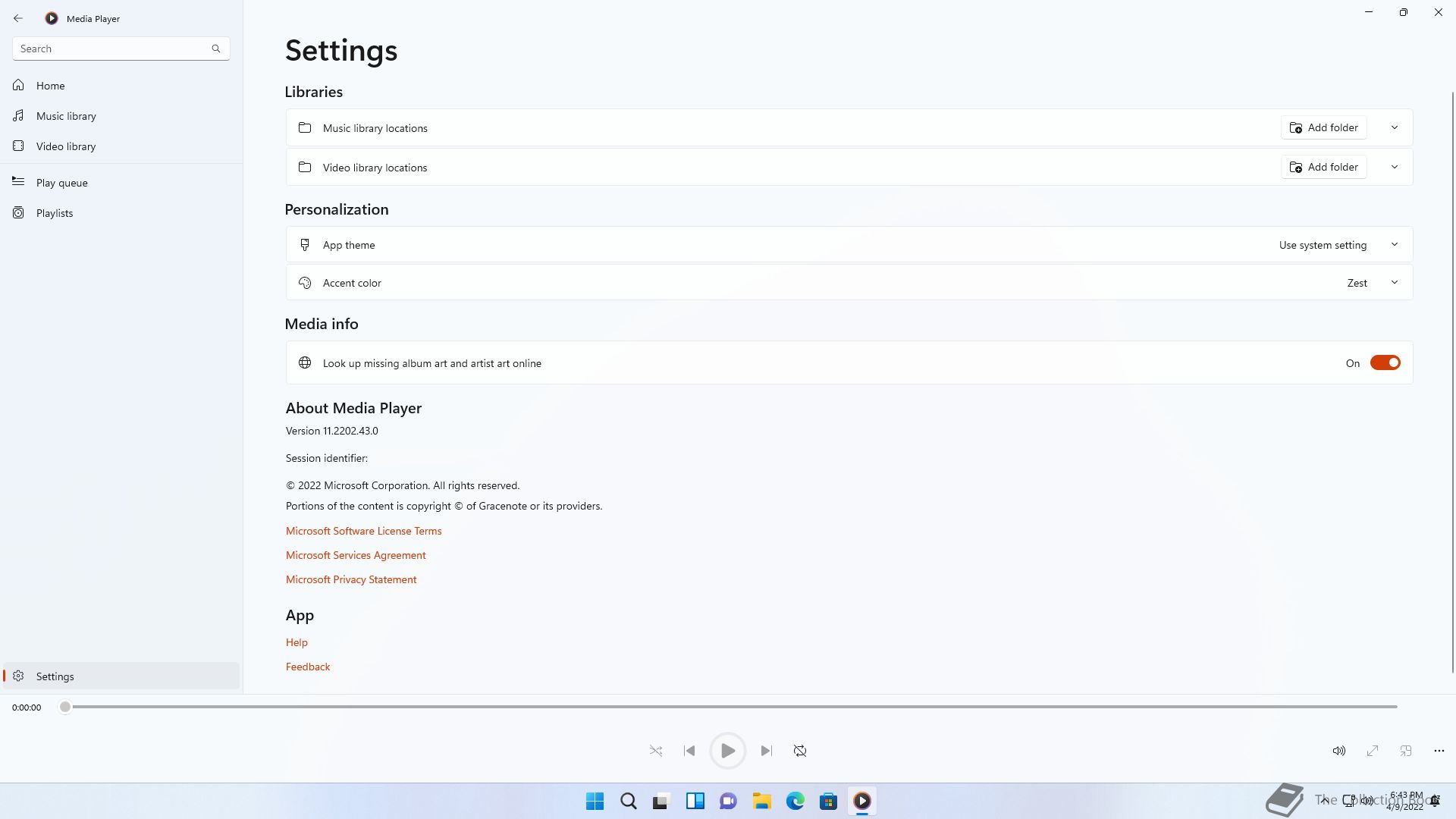The width and height of the screenshot is (1456, 819).
Task: Click the settings page vertical scrollbar
Action: pyautogui.click(x=1453, y=381)
